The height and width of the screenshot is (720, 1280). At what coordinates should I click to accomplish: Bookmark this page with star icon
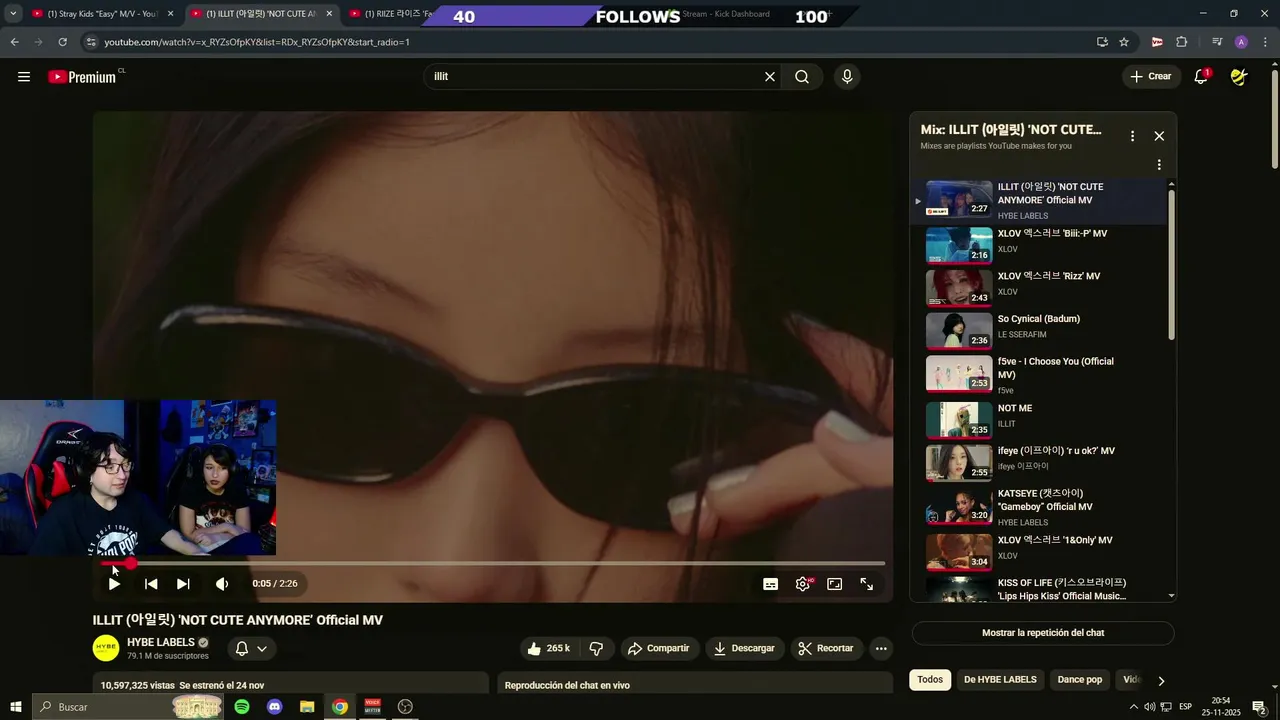[x=1124, y=42]
